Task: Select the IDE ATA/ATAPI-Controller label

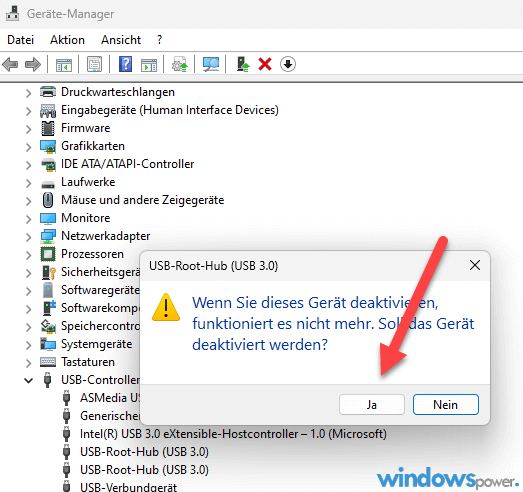Action: tap(127, 164)
